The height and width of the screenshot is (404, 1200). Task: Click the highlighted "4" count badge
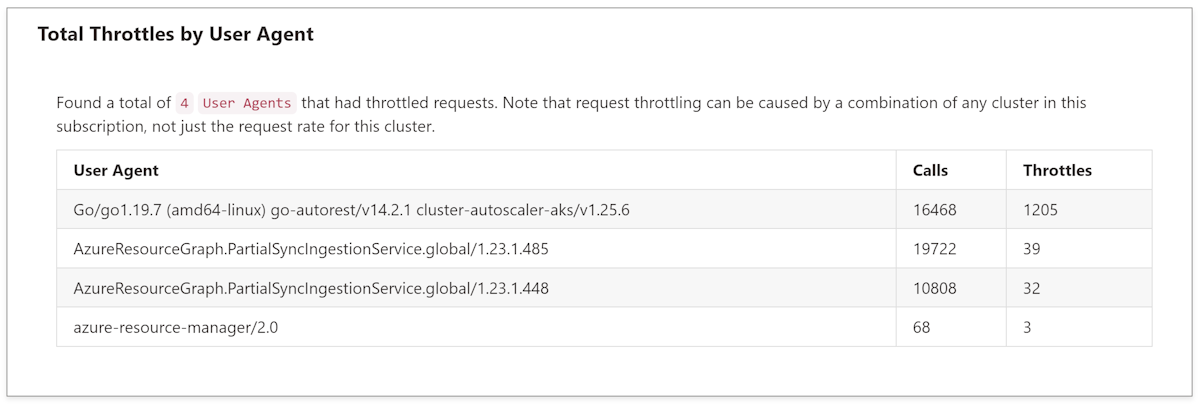184,103
